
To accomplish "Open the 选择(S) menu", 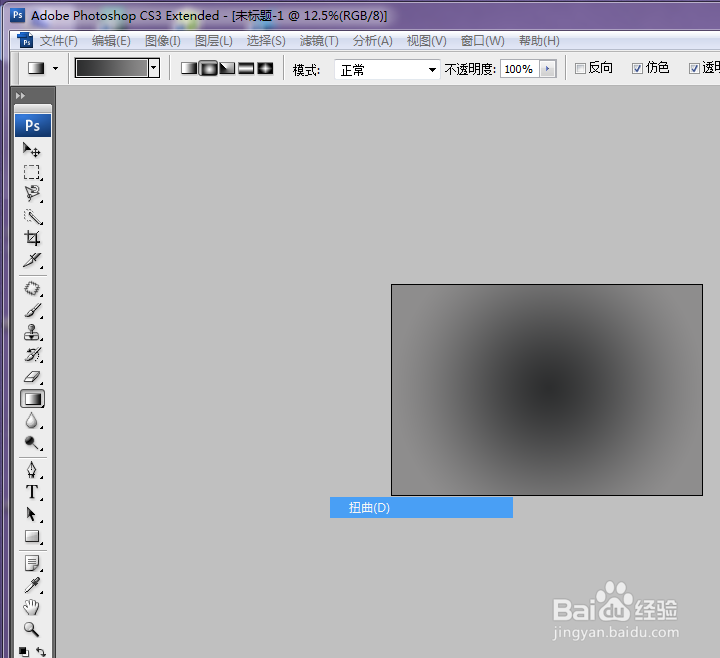I will (x=266, y=41).
